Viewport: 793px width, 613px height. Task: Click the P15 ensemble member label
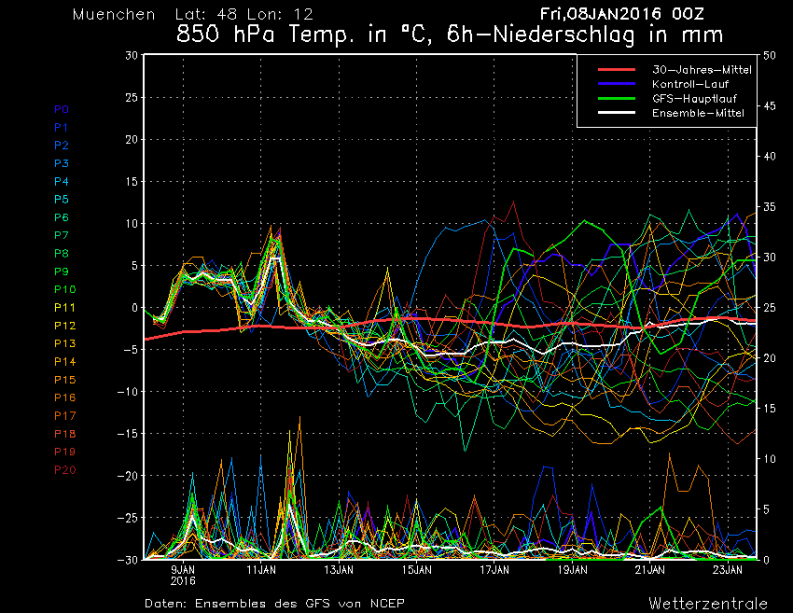64,379
